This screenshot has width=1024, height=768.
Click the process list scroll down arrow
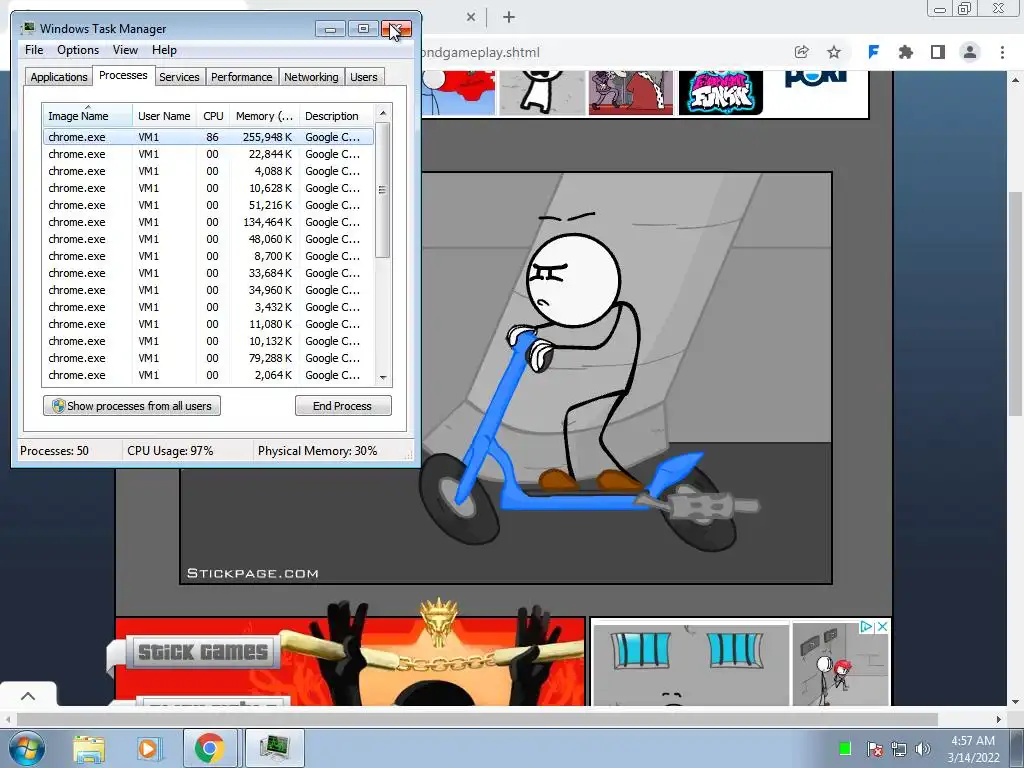[x=383, y=377]
